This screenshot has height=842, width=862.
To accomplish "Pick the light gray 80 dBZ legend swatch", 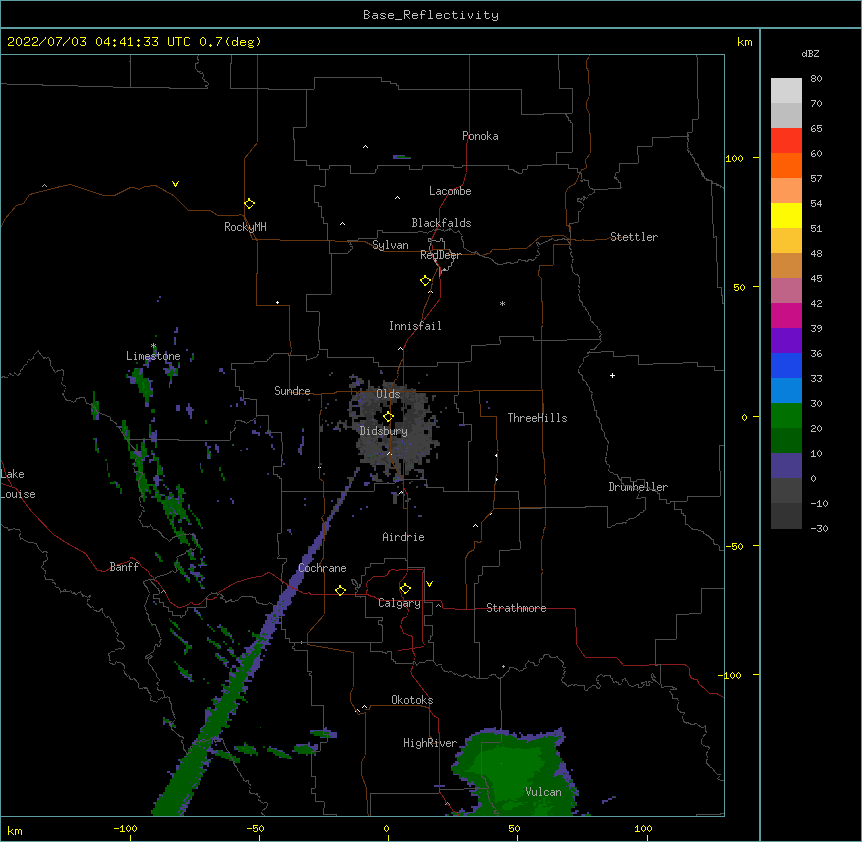I will (x=786, y=91).
